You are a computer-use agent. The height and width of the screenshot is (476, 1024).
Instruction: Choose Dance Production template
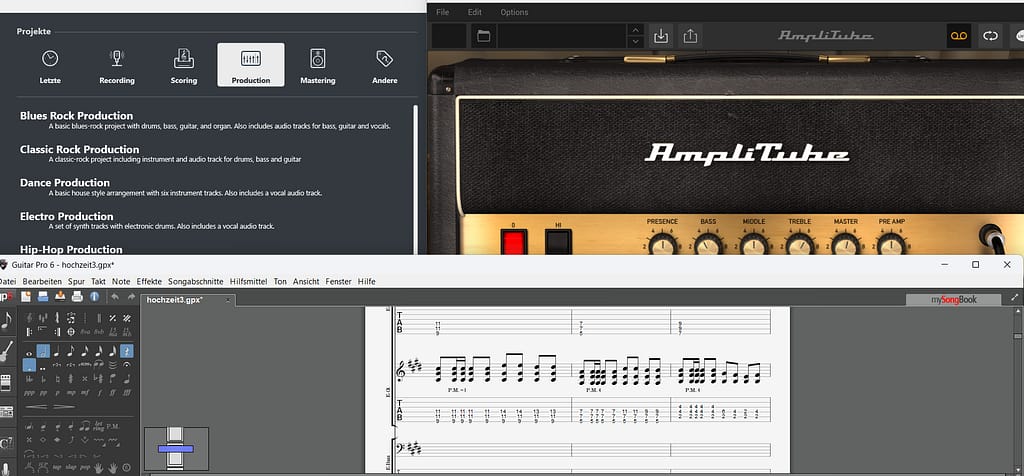[171, 187]
